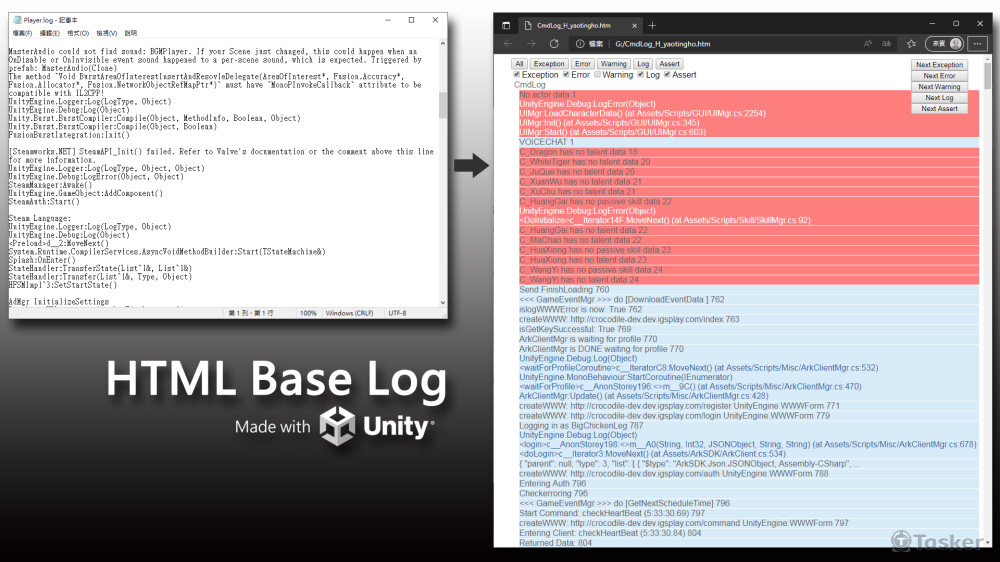Screen dimensions: 1000x562
Task: Minimize the browser window
Action: coord(932,24)
